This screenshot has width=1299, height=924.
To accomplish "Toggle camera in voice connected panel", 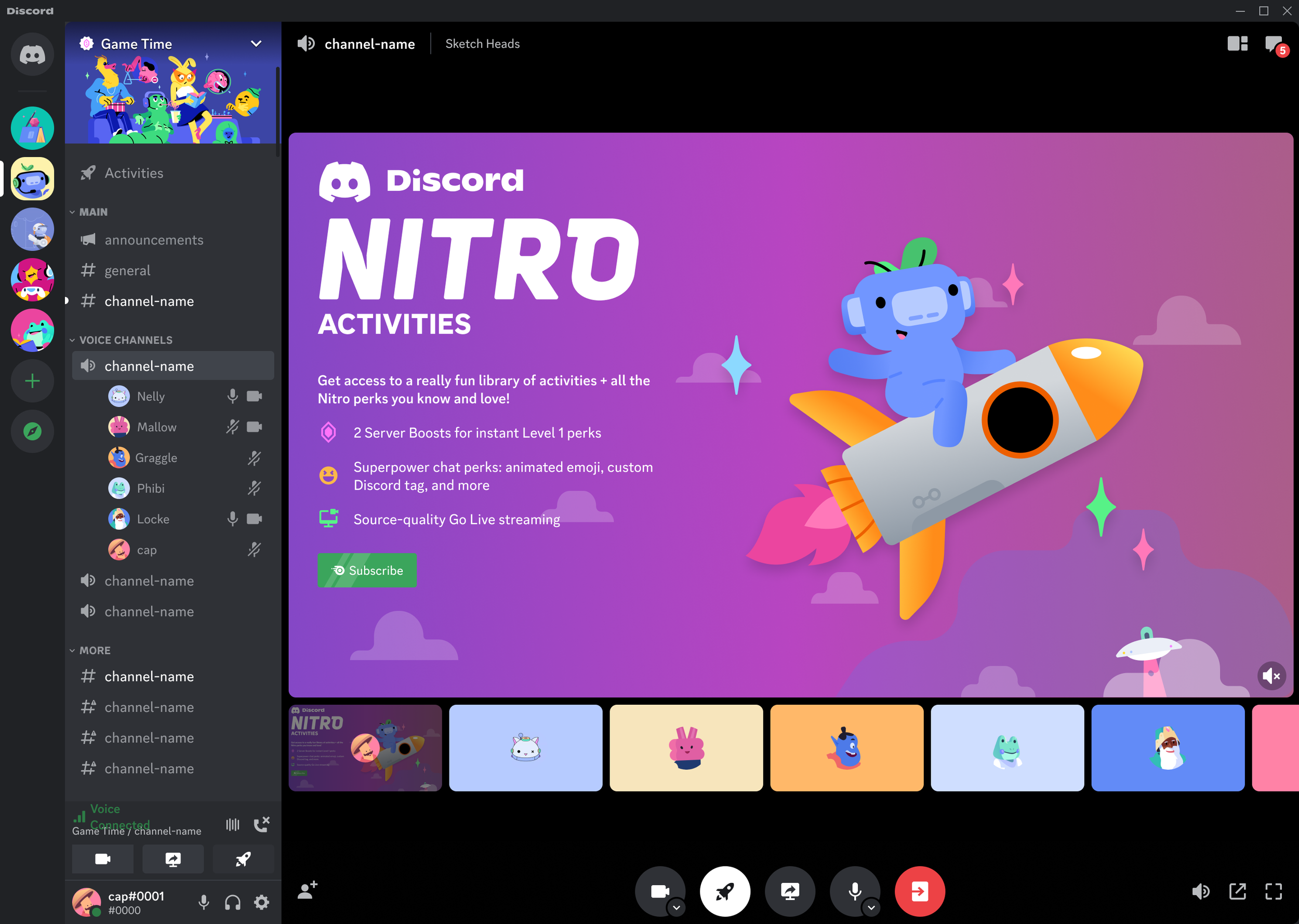I will [103, 859].
